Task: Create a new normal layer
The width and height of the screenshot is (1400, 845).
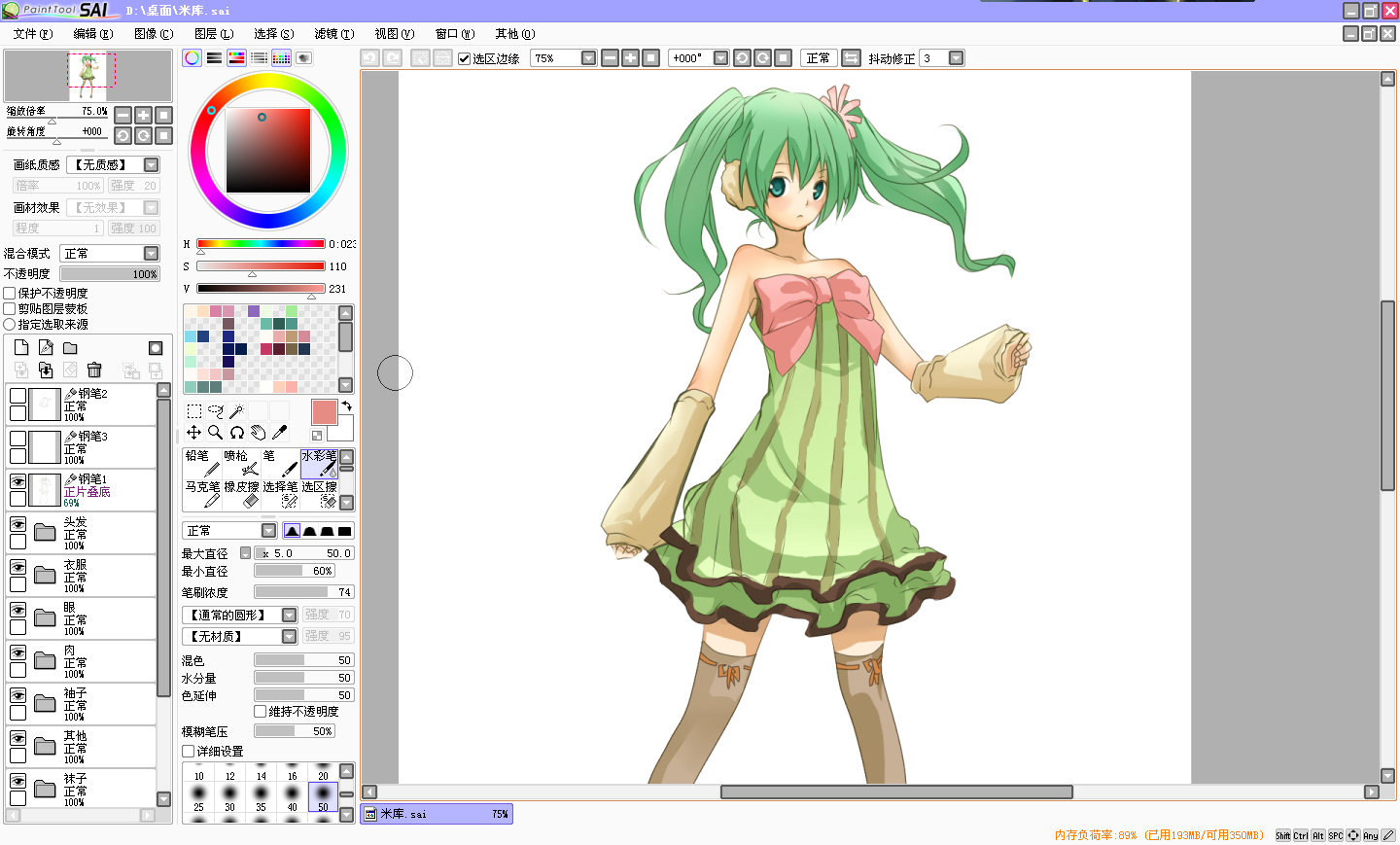Action: pos(21,348)
